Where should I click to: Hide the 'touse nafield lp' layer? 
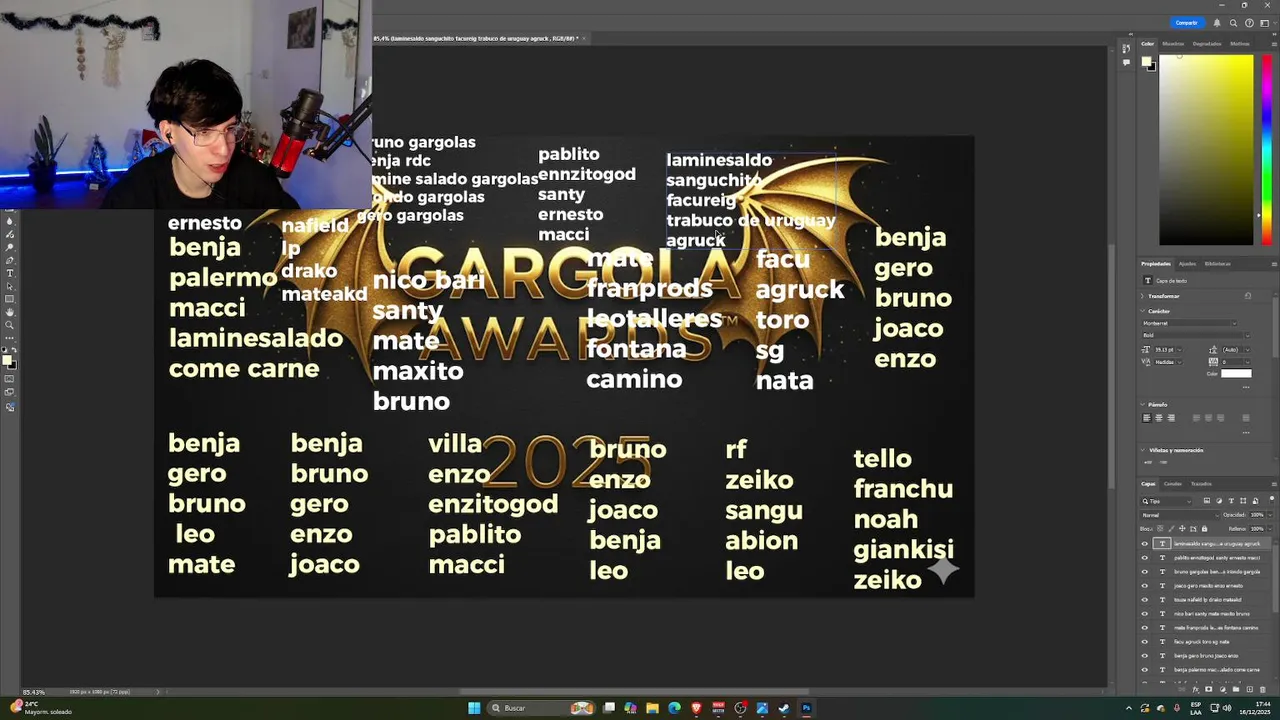(1145, 600)
